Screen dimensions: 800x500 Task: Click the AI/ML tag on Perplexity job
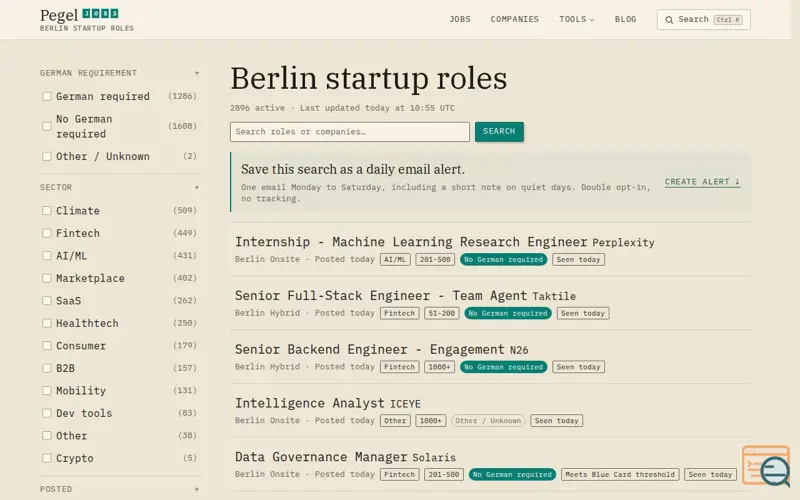[x=395, y=259]
